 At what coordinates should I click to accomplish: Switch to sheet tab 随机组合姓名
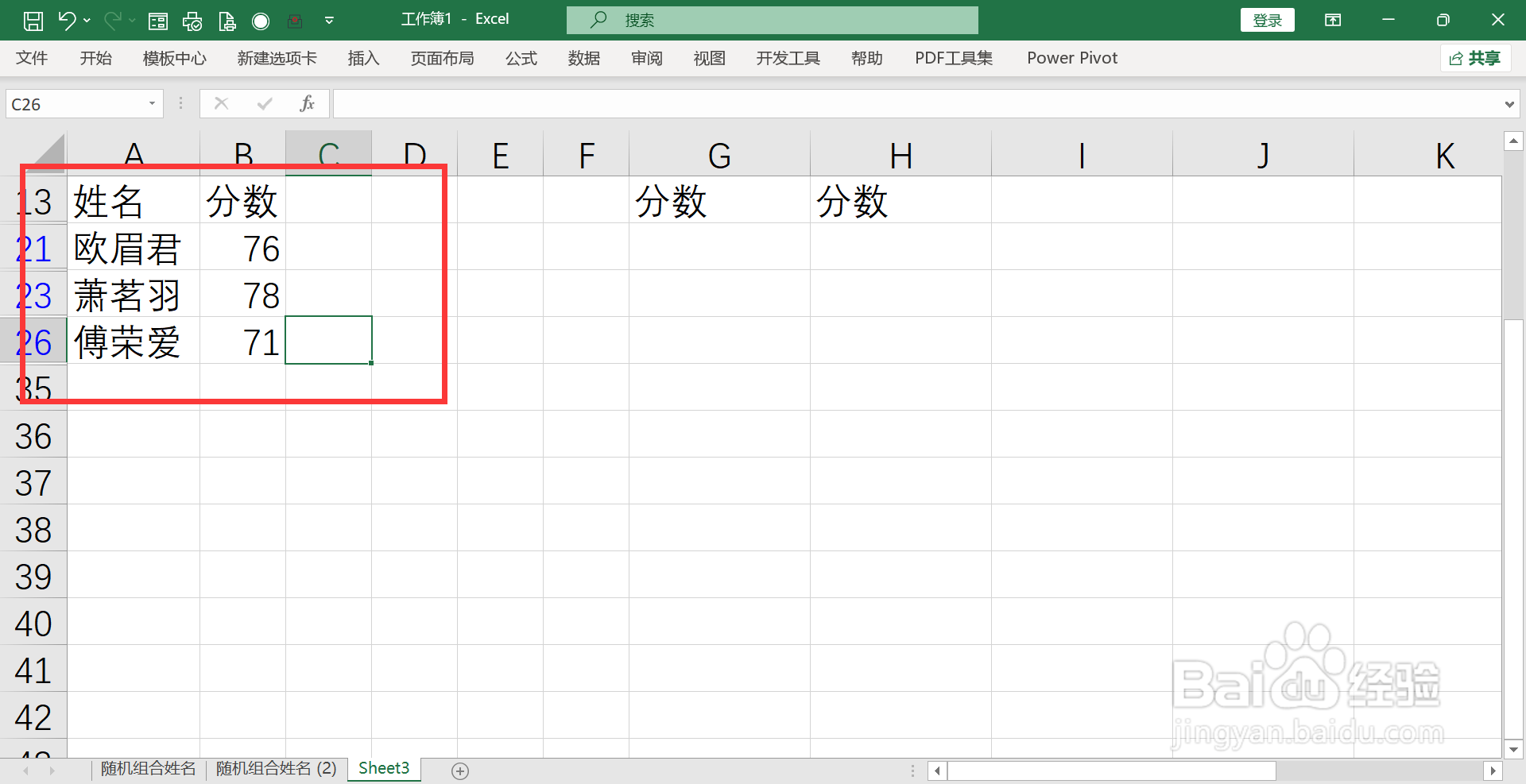[x=149, y=769]
